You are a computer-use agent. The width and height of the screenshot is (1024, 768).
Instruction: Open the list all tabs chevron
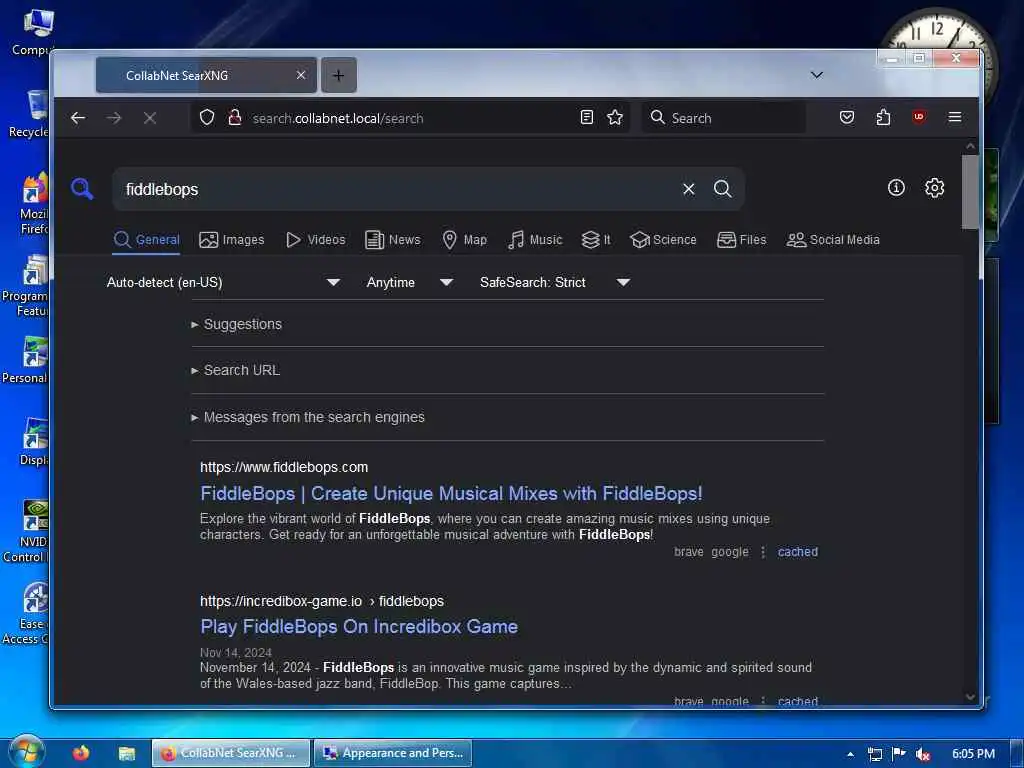click(x=816, y=75)
